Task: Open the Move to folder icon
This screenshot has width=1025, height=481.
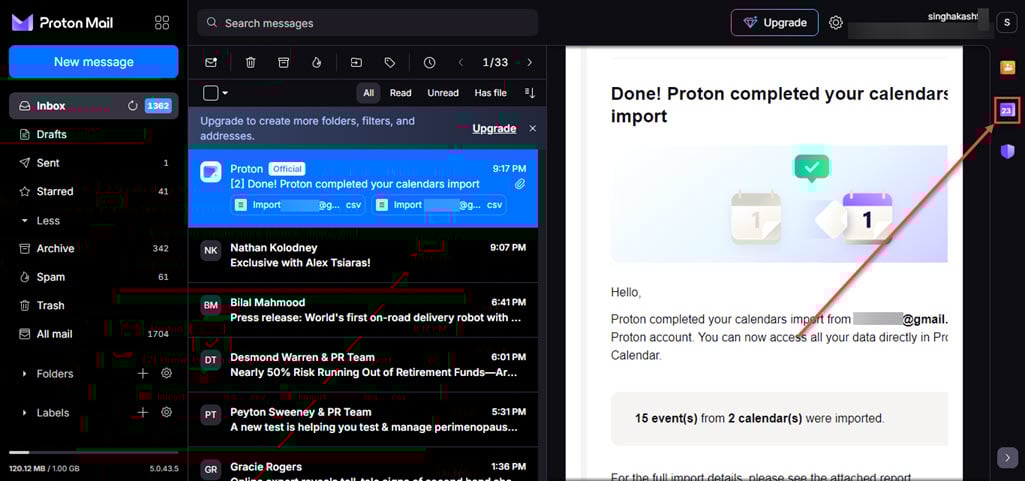Action: tap(356, 63)
